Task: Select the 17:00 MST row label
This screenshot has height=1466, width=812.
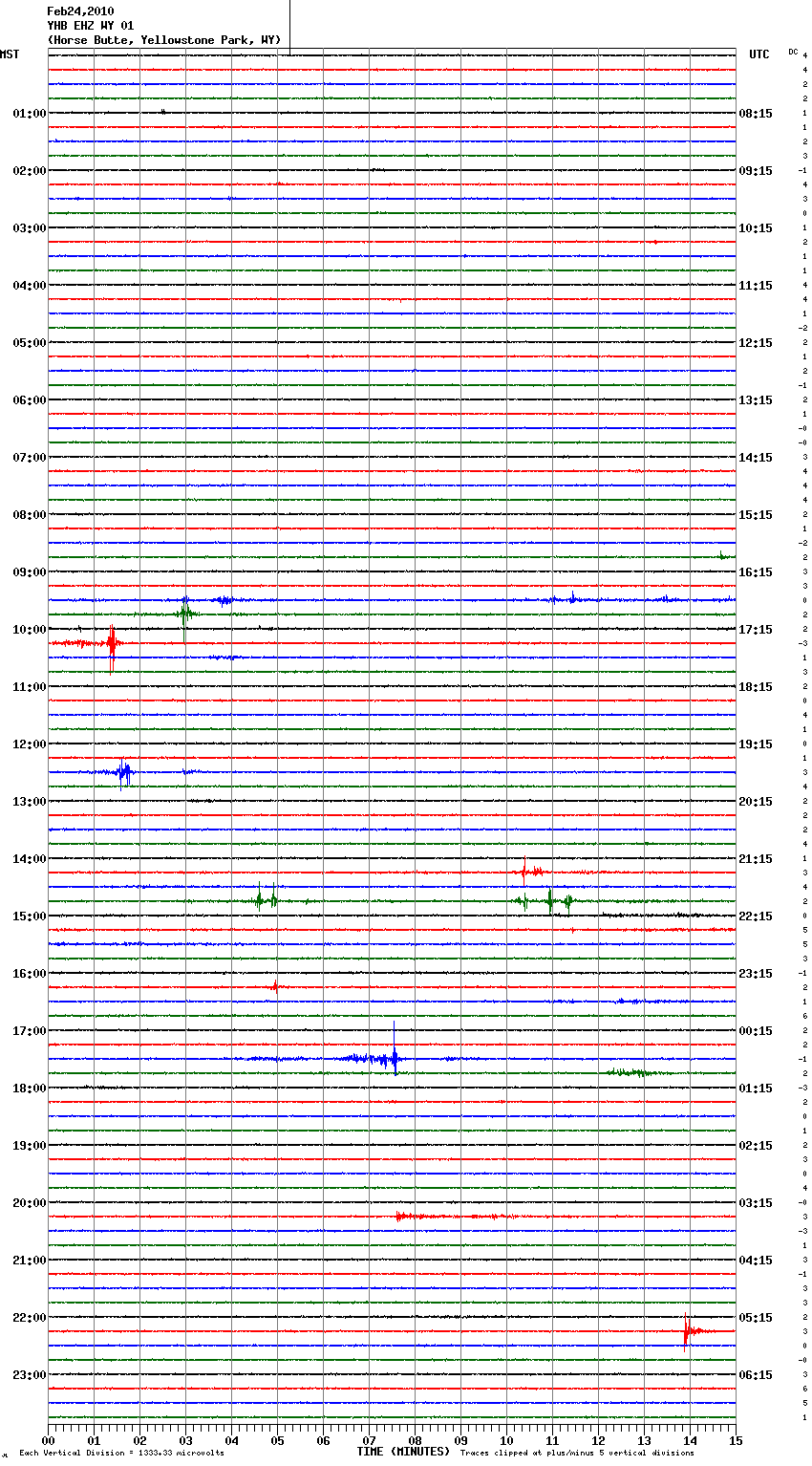Action: [x=30, y=1031]
